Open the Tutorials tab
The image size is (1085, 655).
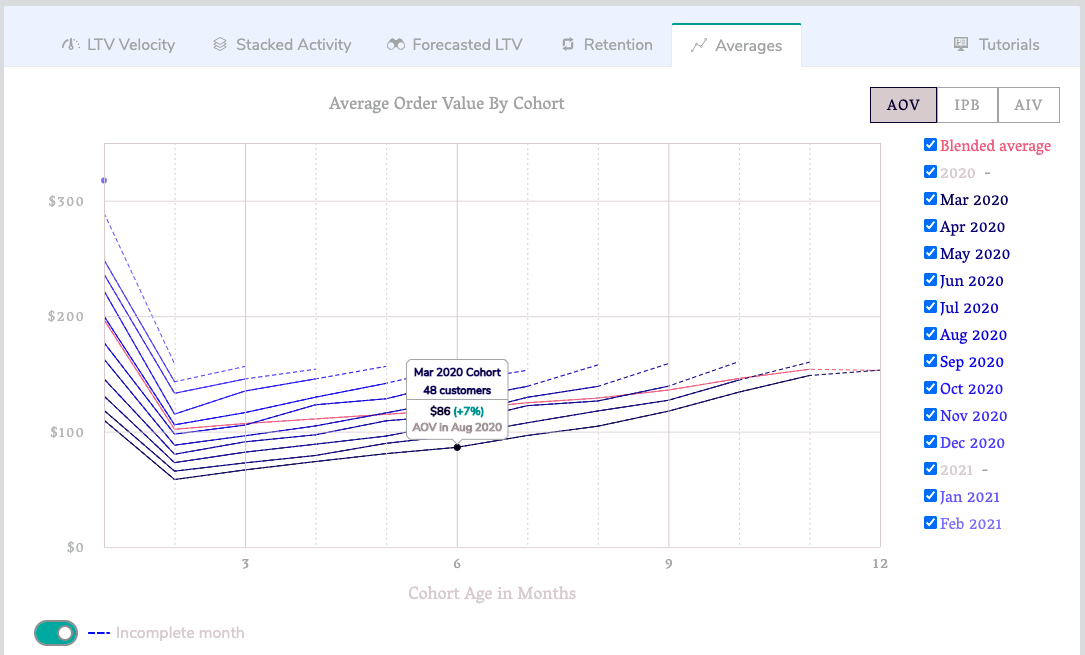click(996, 44)
